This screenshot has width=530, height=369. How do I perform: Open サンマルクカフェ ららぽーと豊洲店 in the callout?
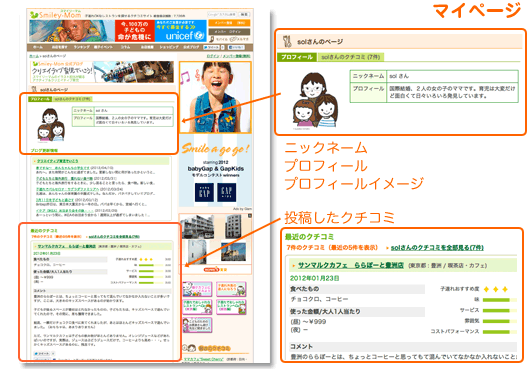pos(351,266)
